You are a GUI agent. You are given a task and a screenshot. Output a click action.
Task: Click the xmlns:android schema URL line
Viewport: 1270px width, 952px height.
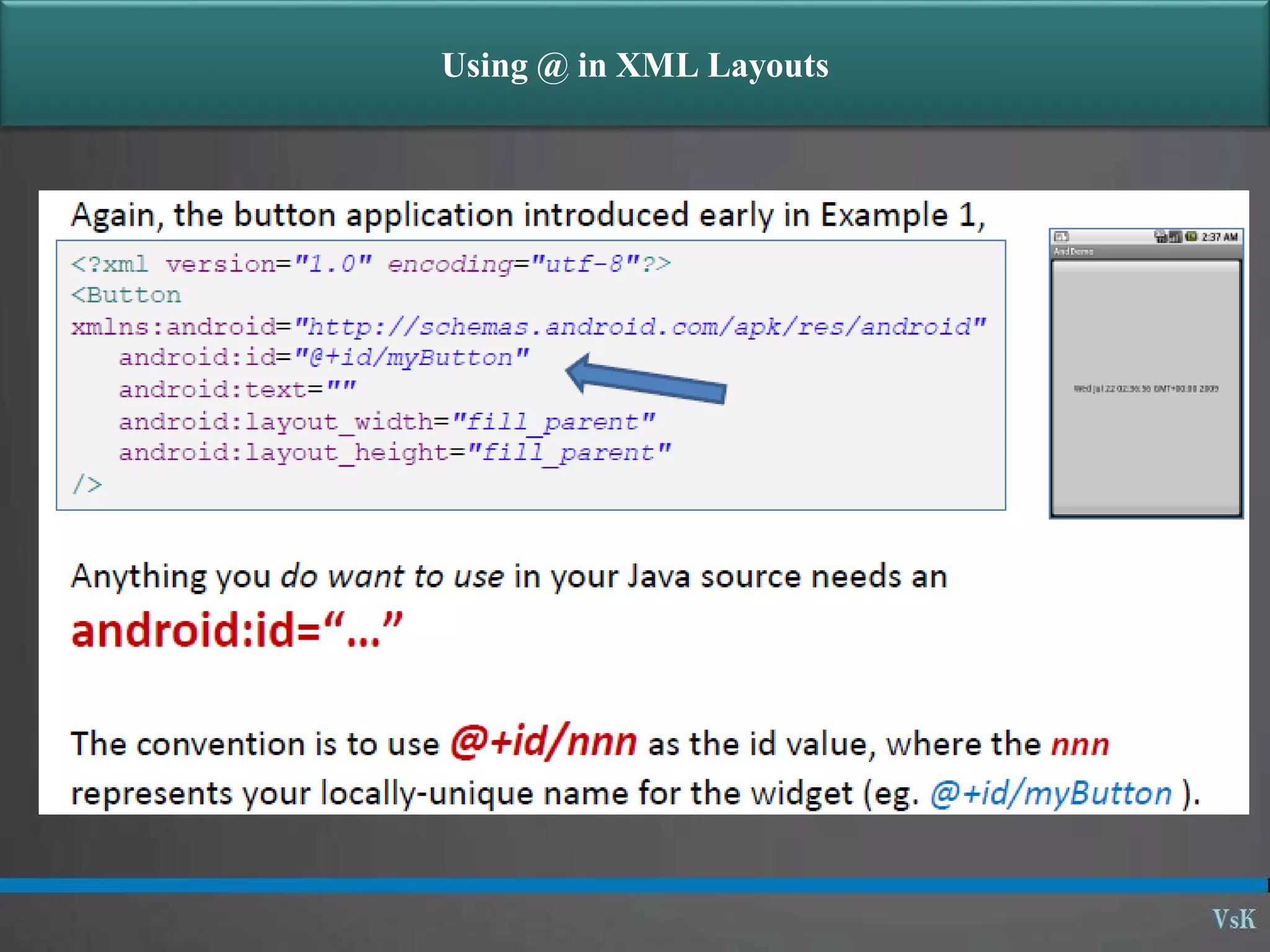tap(528, 327)
